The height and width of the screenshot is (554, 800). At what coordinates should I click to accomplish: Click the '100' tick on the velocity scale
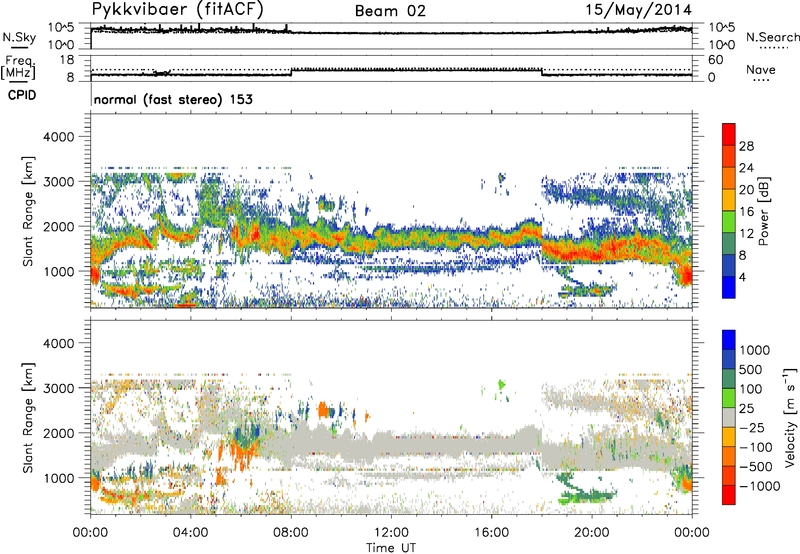click(751, 389)
